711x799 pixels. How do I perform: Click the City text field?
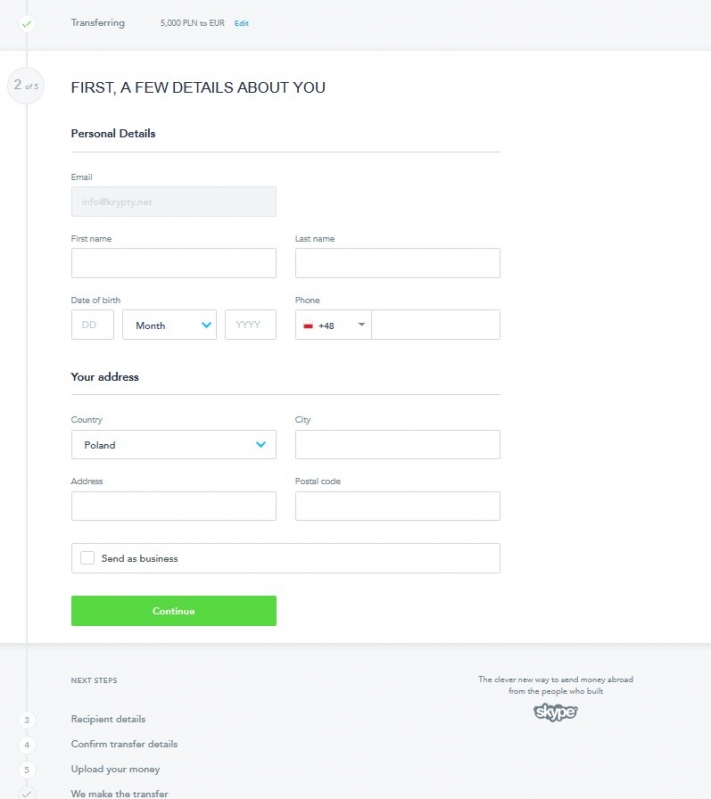[397, 445]
